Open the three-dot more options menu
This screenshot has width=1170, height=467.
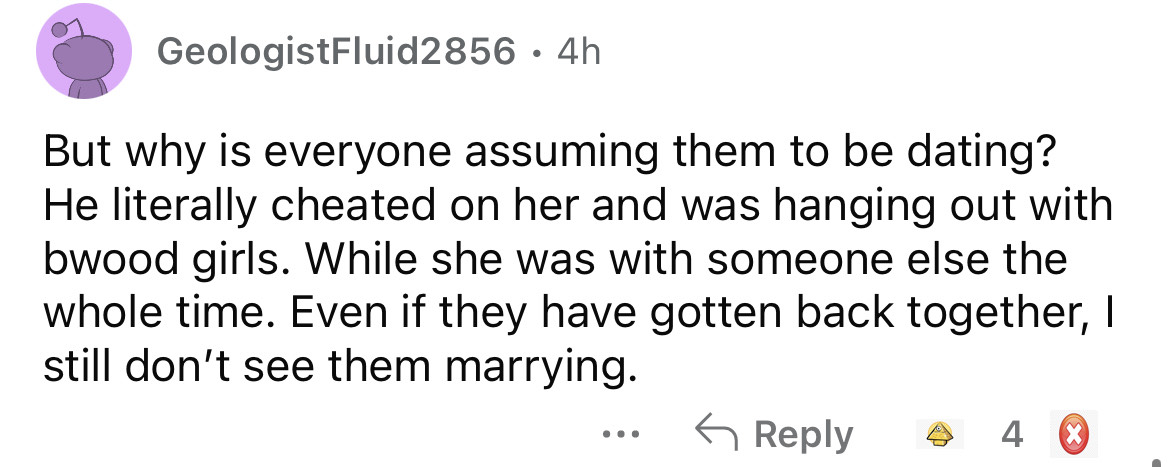point(620,435)
